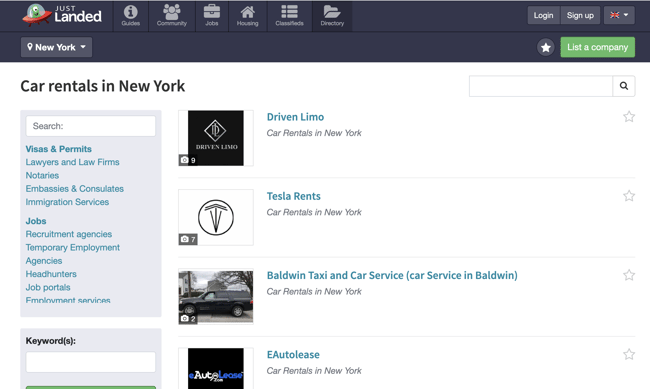Open Embassies & Consulates category

click(x=75, y=189)
